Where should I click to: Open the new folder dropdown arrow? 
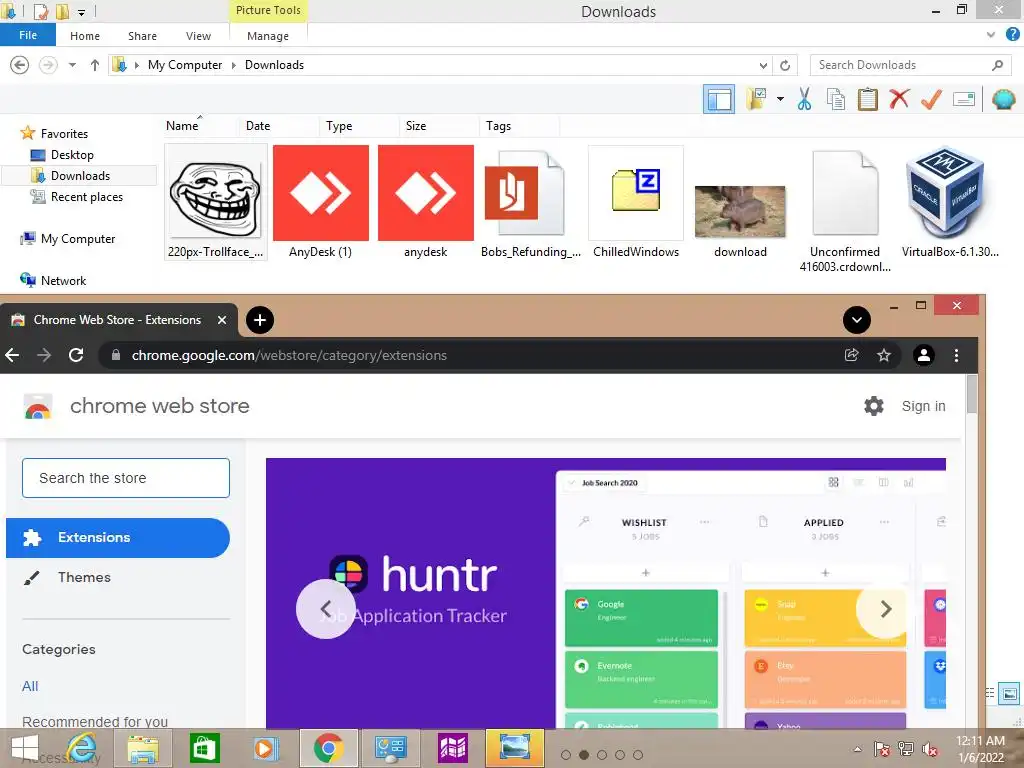coord(780,99)
